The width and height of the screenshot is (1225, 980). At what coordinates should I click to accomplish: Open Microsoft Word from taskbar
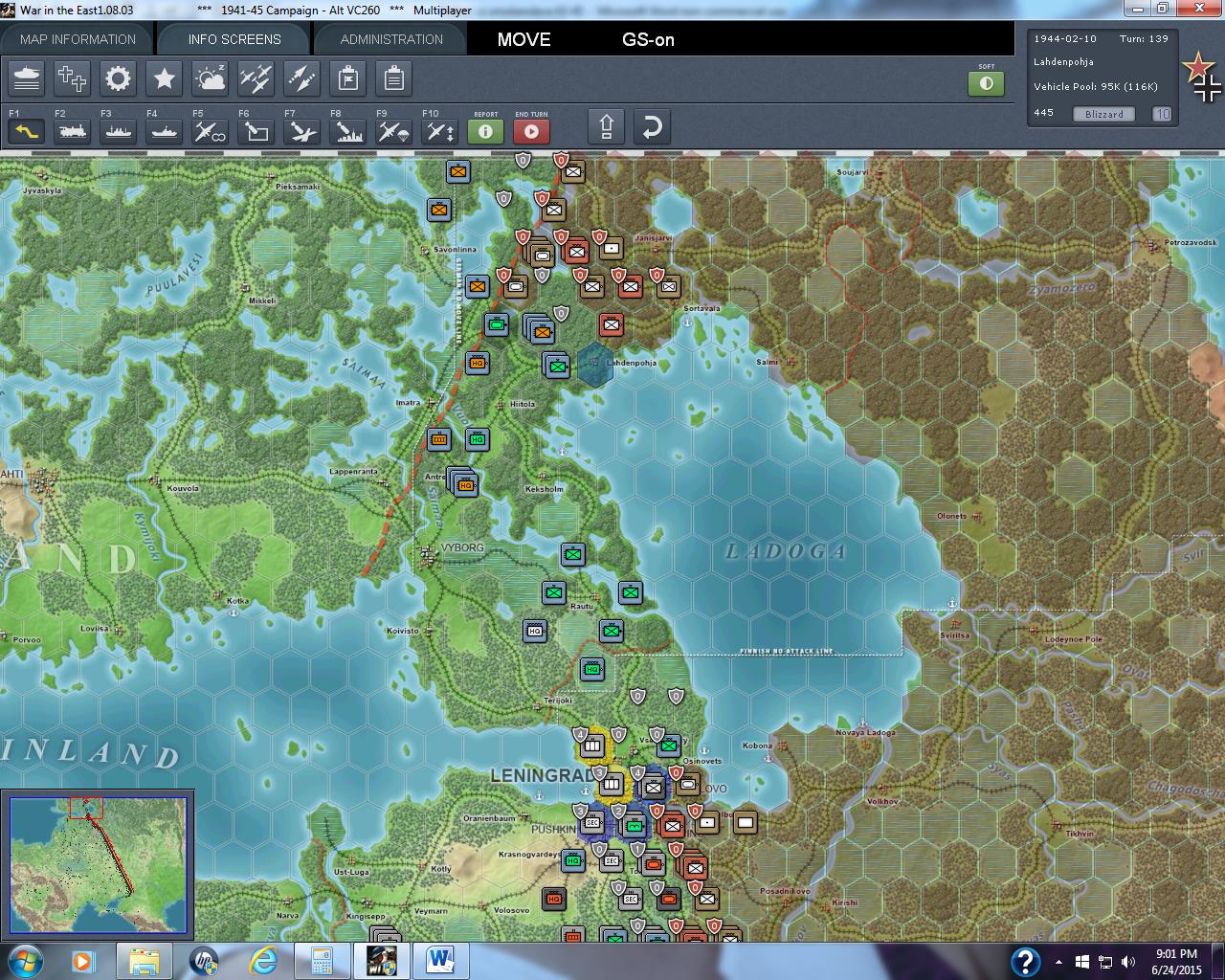(x=441, y=960)
